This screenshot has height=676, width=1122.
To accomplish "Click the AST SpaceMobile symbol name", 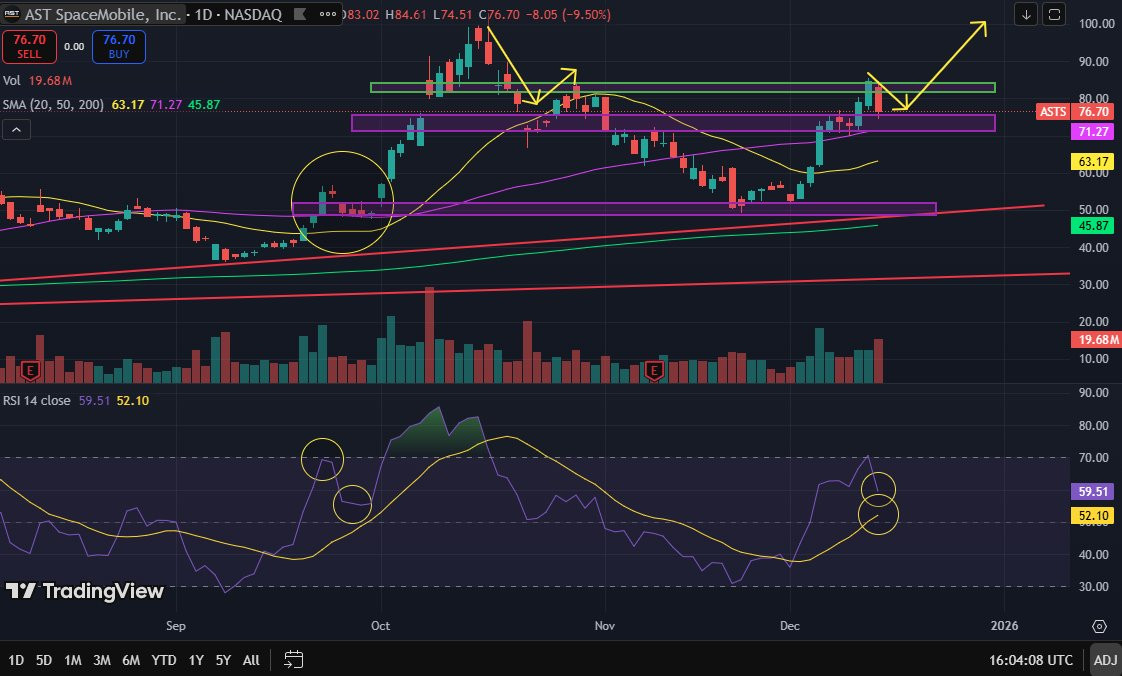I will tap(103, 14).
